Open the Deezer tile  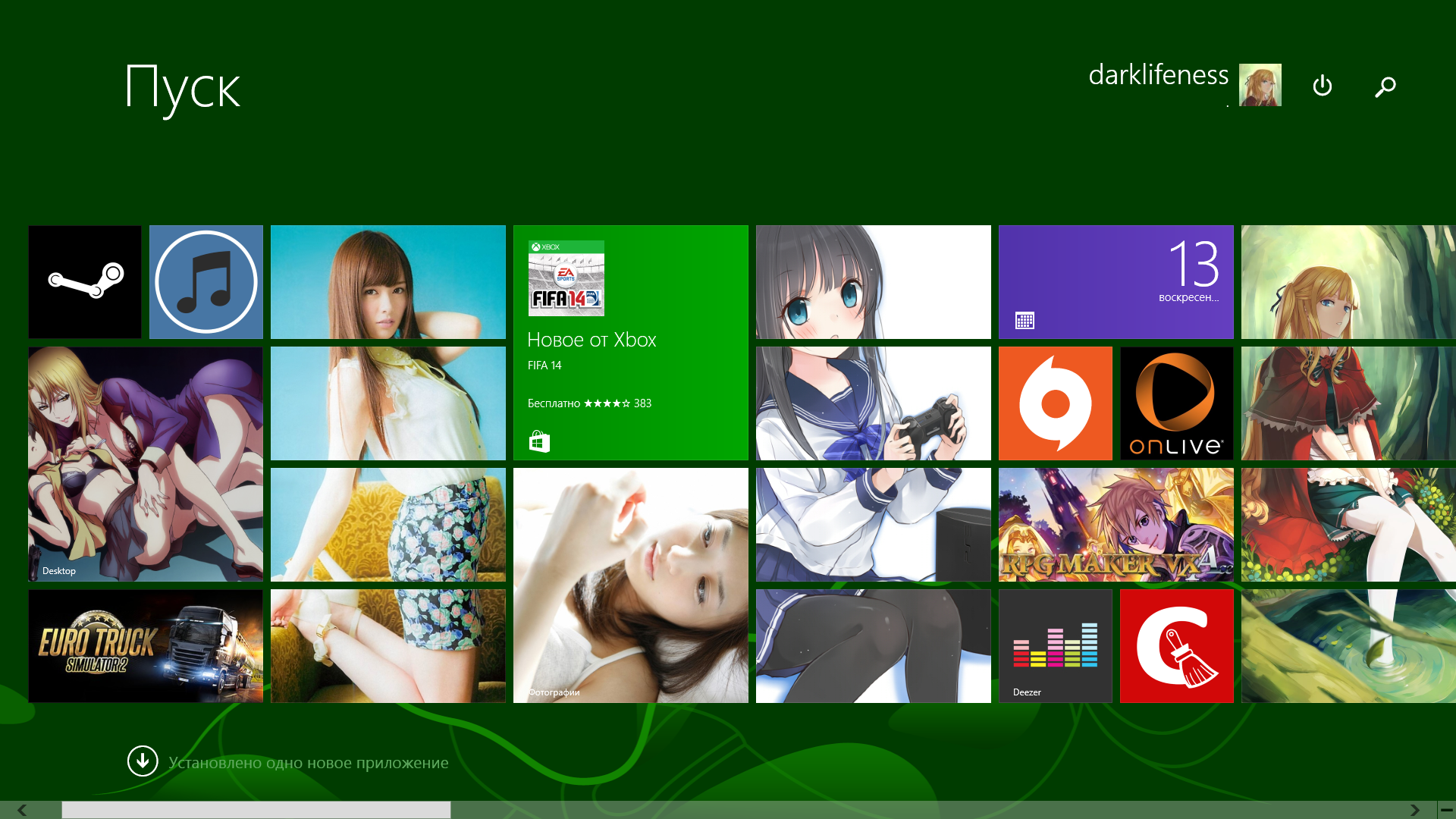pyautogui.click(x=1055, y=645)
